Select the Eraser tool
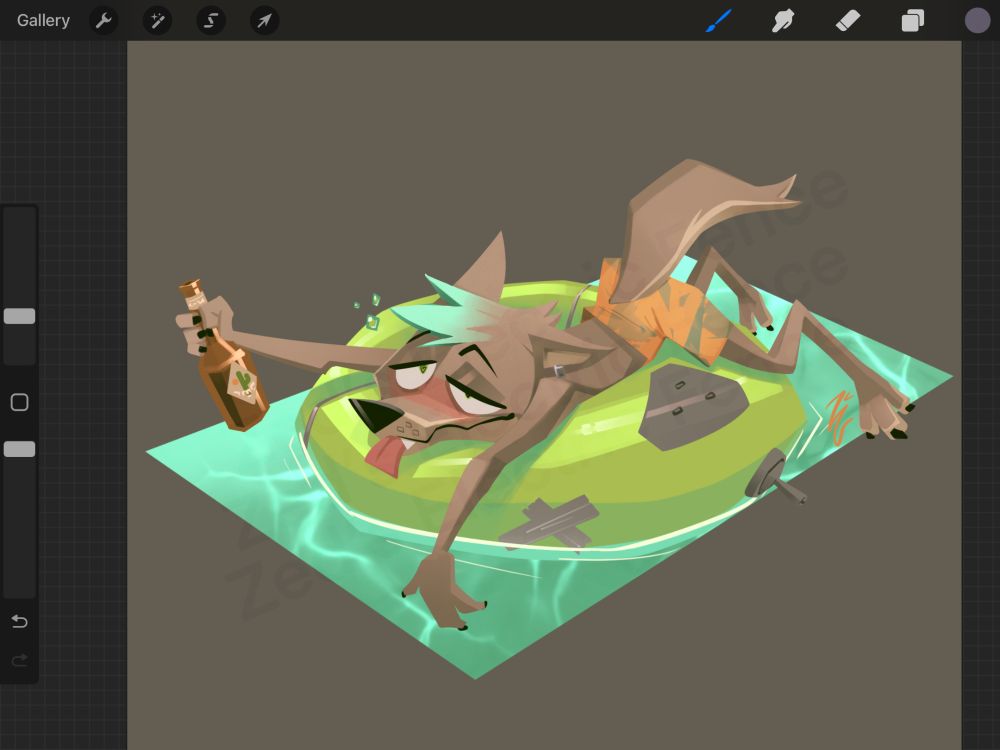Viewport: 1000px width, 750px height. 848,20
